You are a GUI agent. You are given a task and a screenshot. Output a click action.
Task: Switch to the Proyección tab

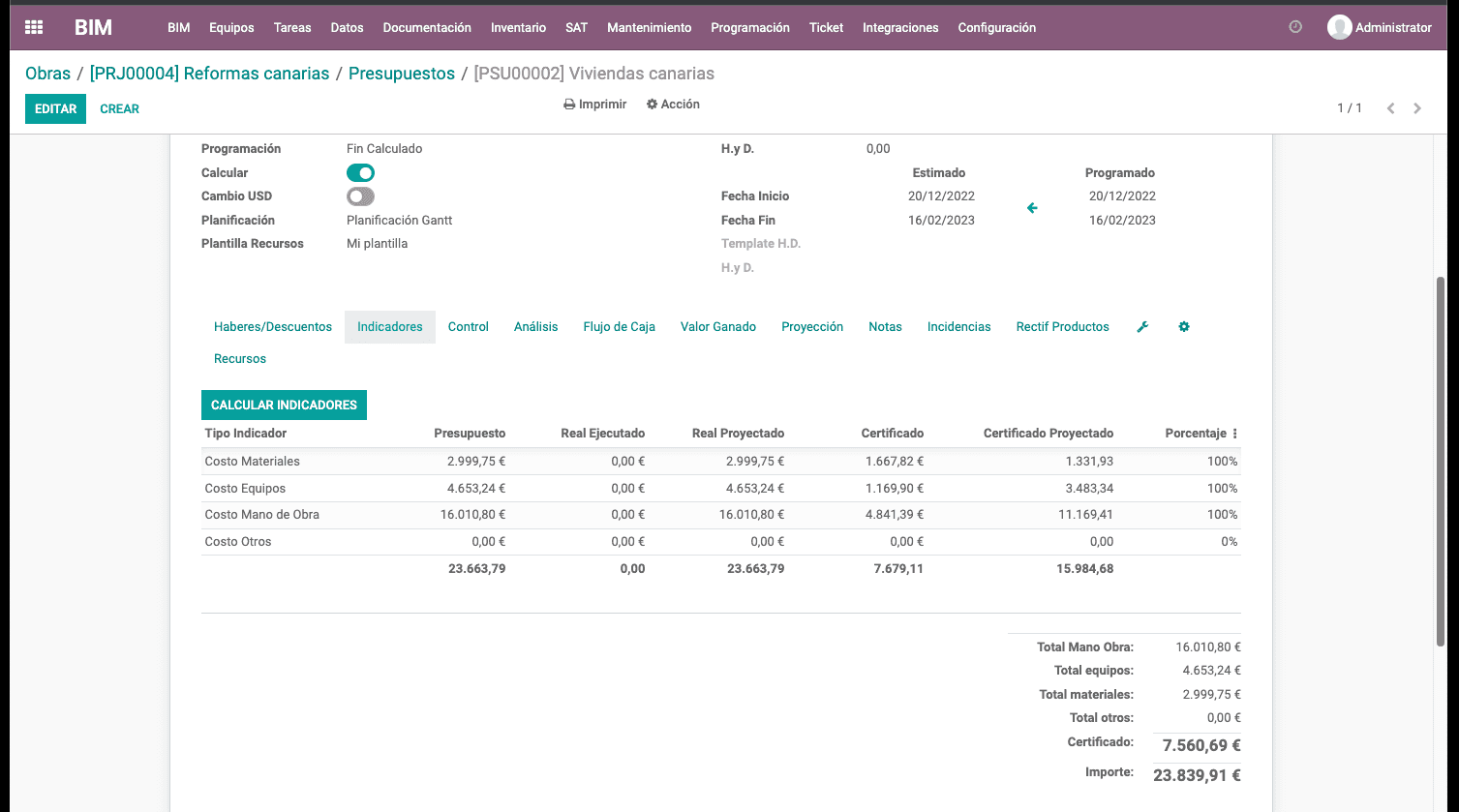coord(812,327)
